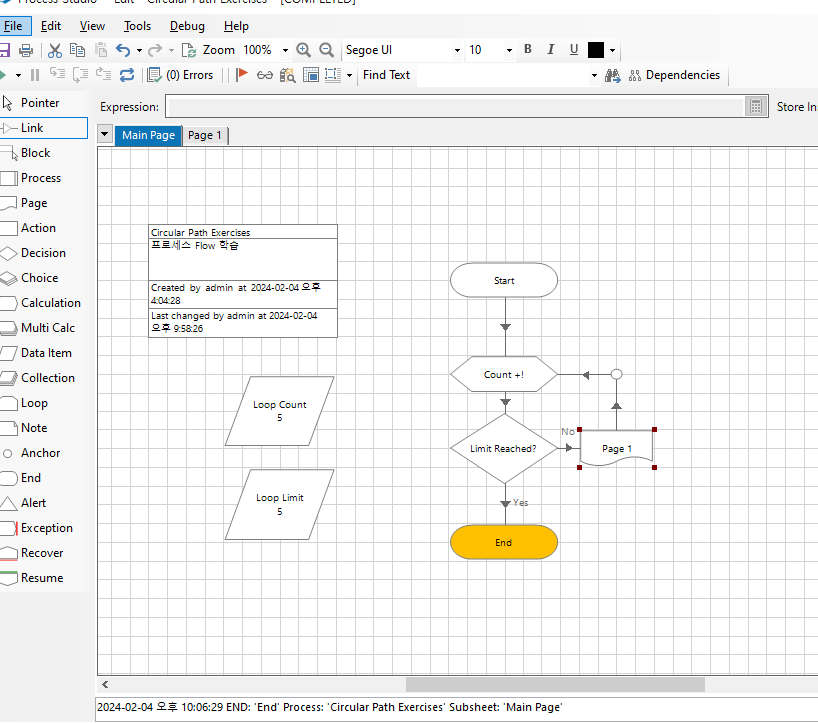This screenshot has height=723, width=818.
Task: Click the Dependencies button
Action: (x=675, y=76)
